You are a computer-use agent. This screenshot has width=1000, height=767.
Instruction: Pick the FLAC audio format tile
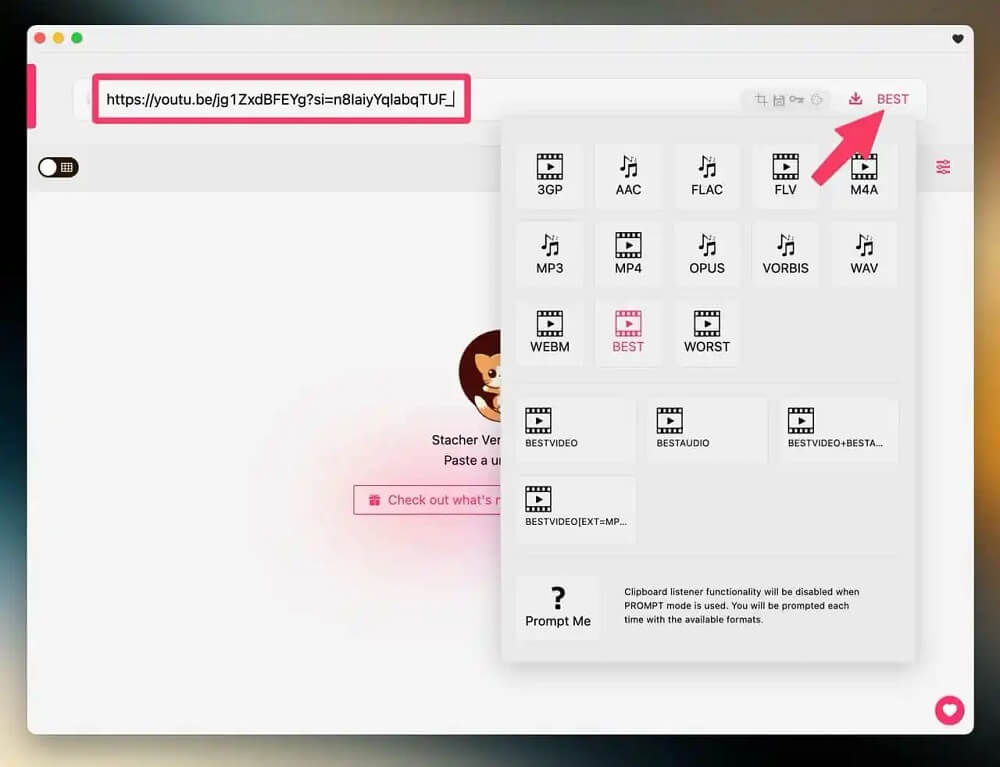click(707, 175)
